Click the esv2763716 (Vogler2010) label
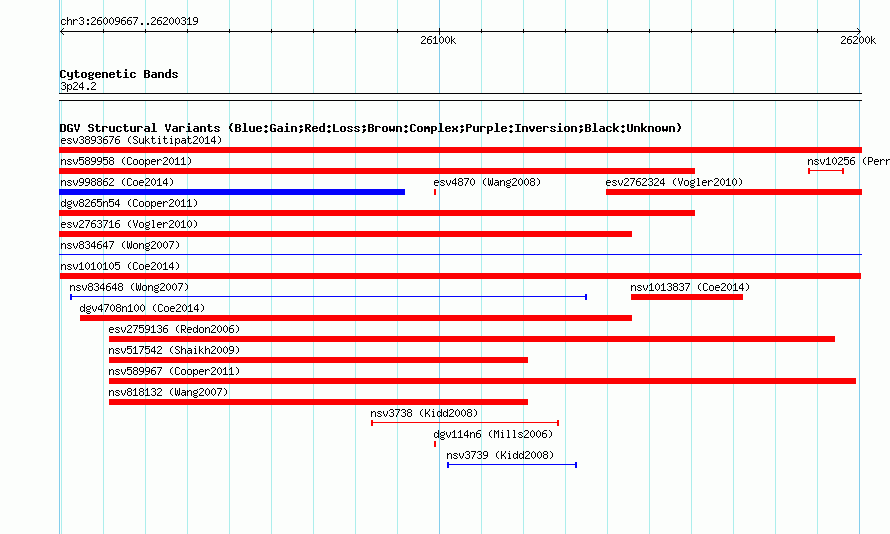The height and width of the screenshot is (534, 890). pos(129,224)
